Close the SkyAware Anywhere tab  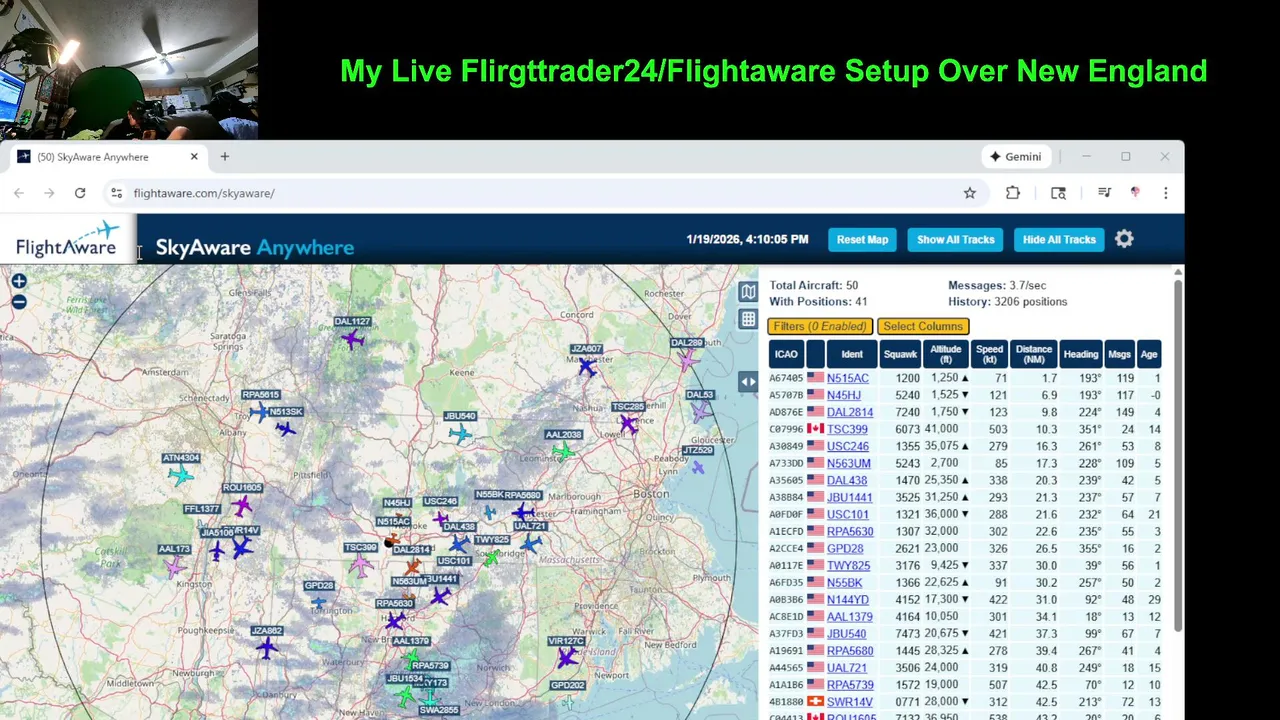pyautogui.click(x=194, y=157)
